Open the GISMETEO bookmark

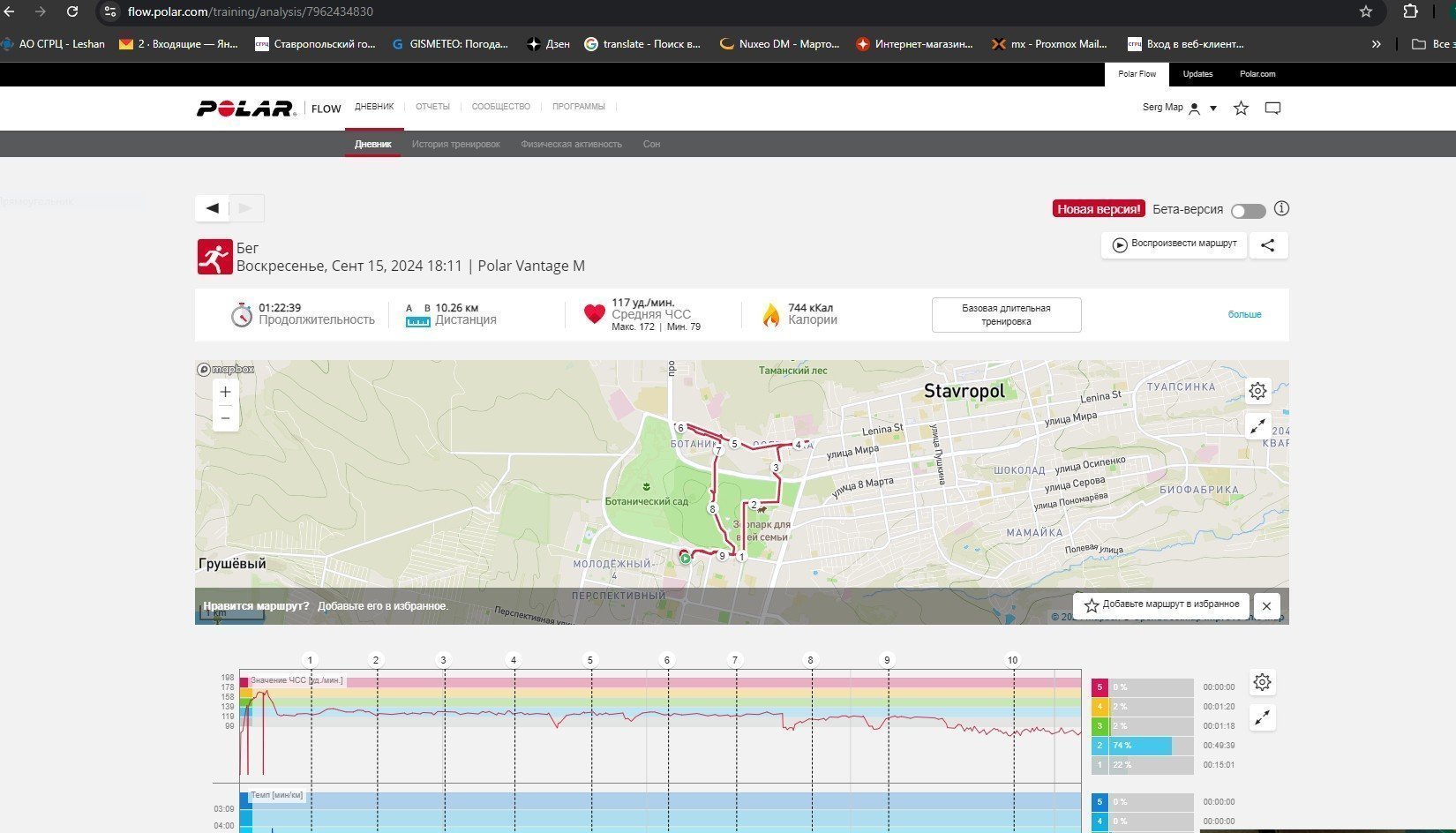click(x=449, y=43)
